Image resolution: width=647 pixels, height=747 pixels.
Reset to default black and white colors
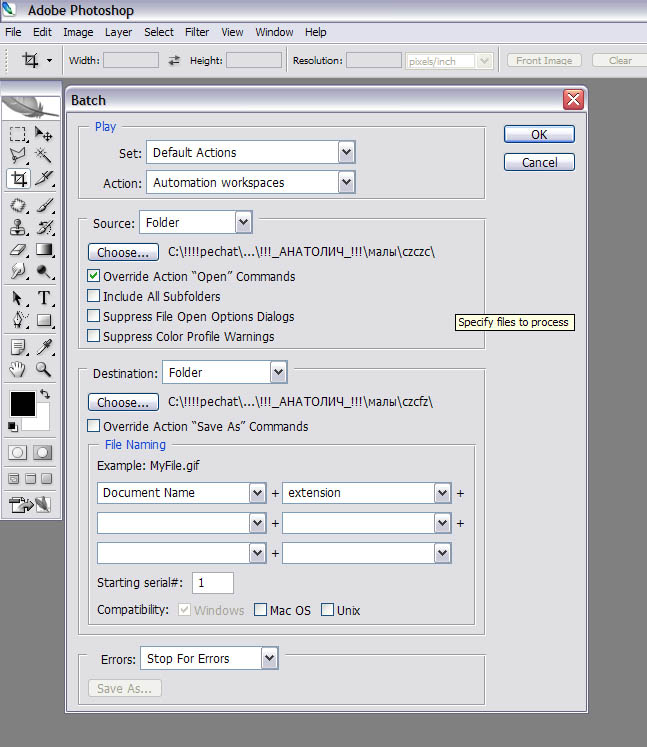(13, 427)
